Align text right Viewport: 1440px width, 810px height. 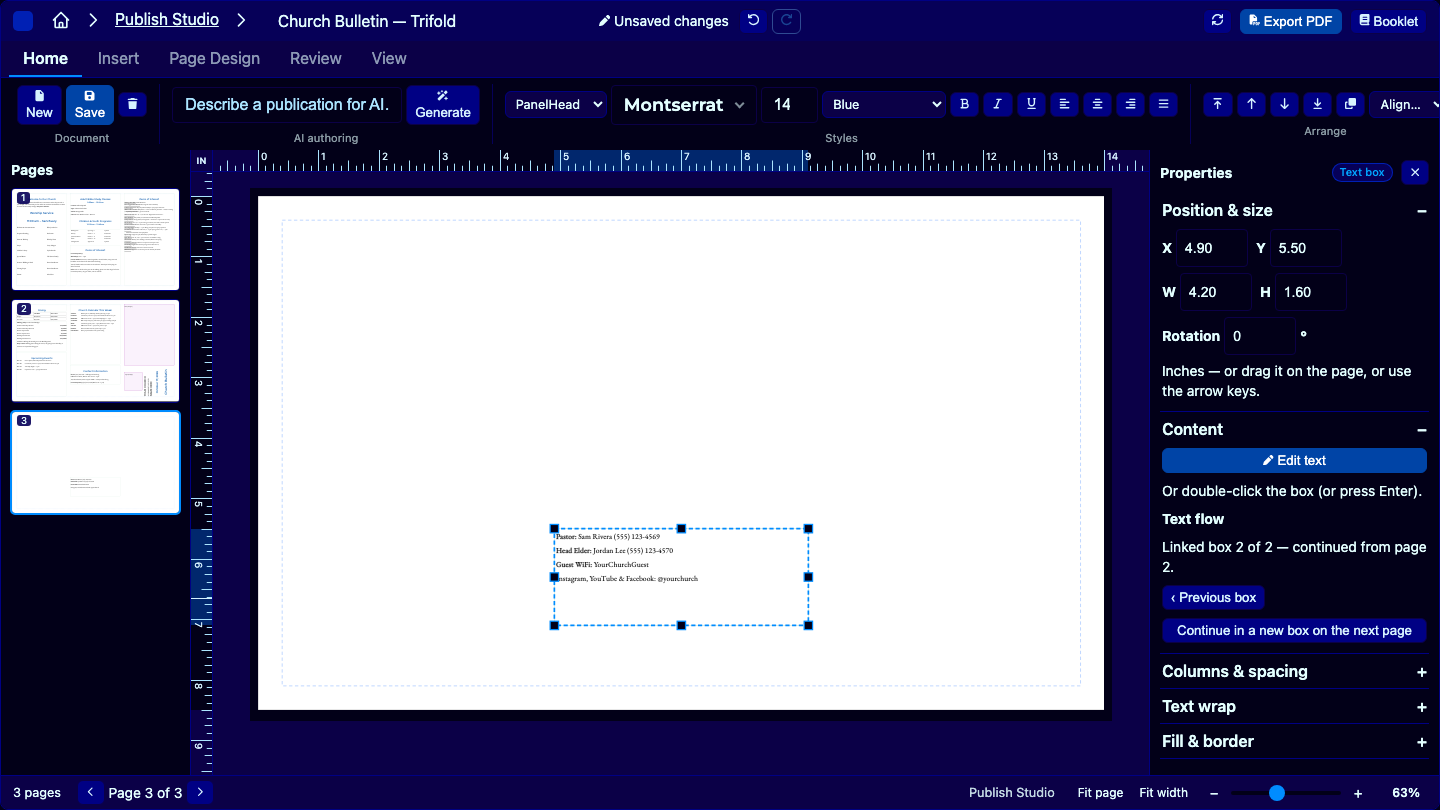[1130, 104]
